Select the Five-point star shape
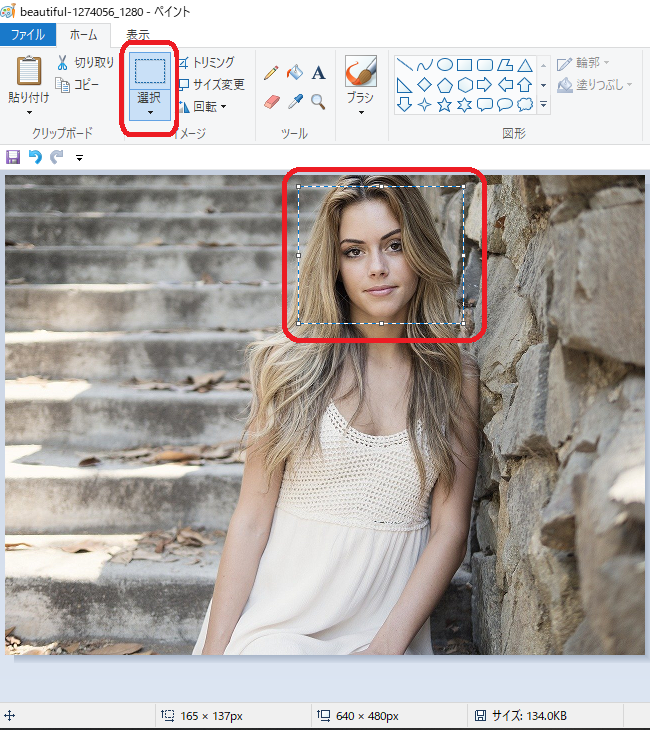This screenshot has height=730, width=650. click(x=445, y=105)
